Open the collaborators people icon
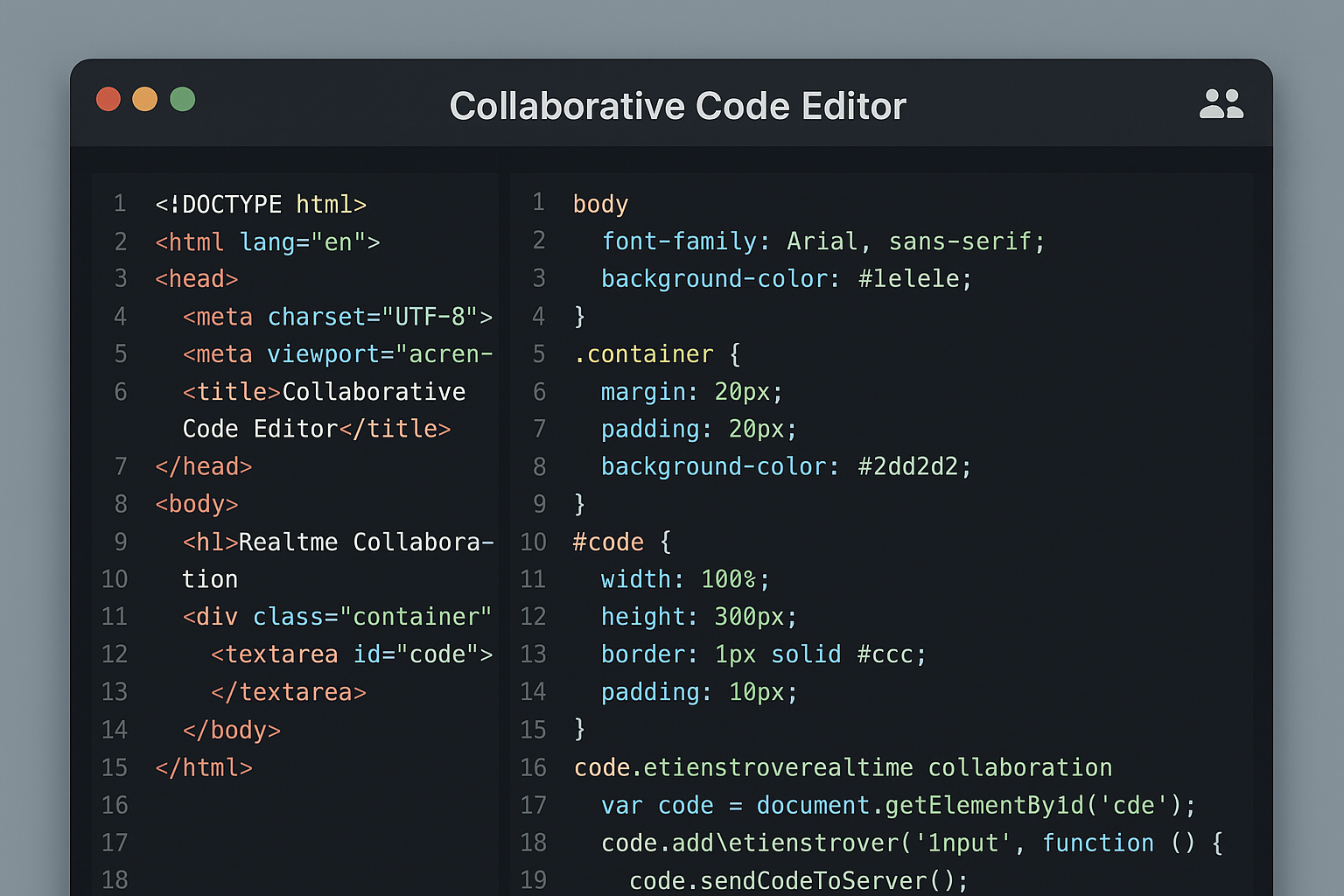 click(x=1221, y=104)
